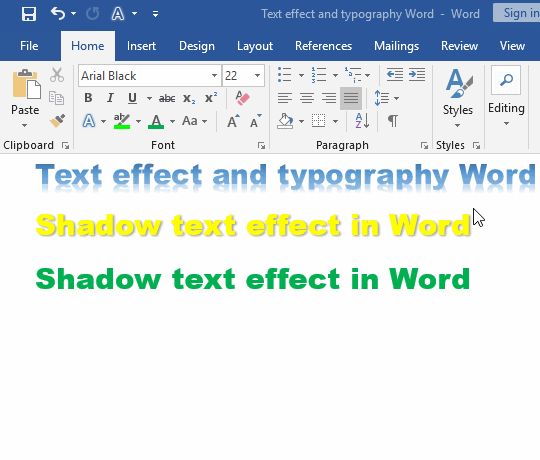
Task: Open the Paragraph dialog launcher
Action: [x=424, y=146]
